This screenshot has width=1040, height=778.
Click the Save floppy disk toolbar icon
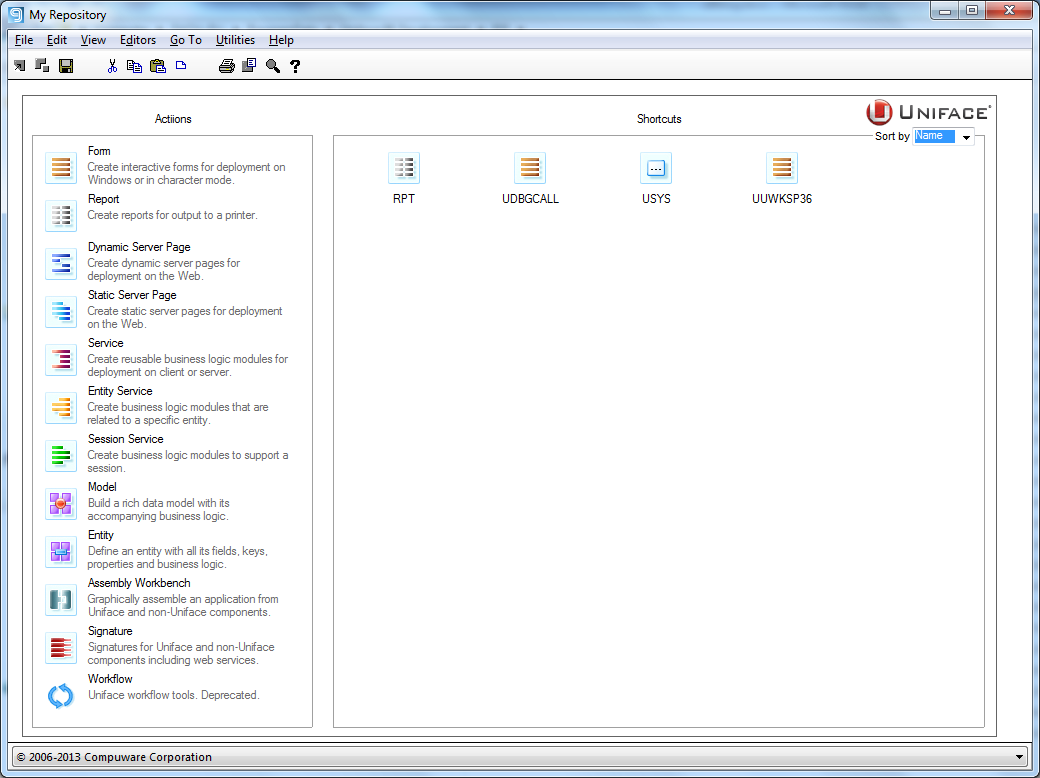click(66, 66)
